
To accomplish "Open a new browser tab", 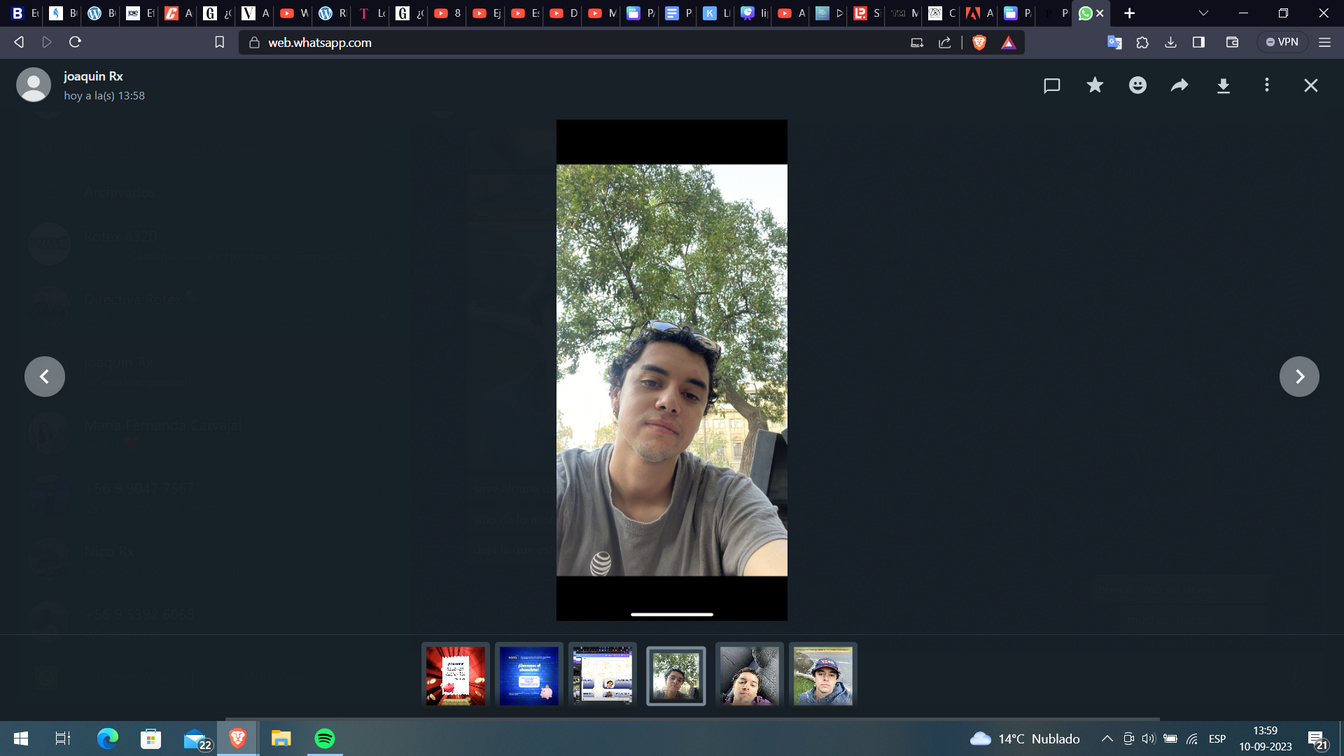I will pyautogui.click(x=1130, y=13).
